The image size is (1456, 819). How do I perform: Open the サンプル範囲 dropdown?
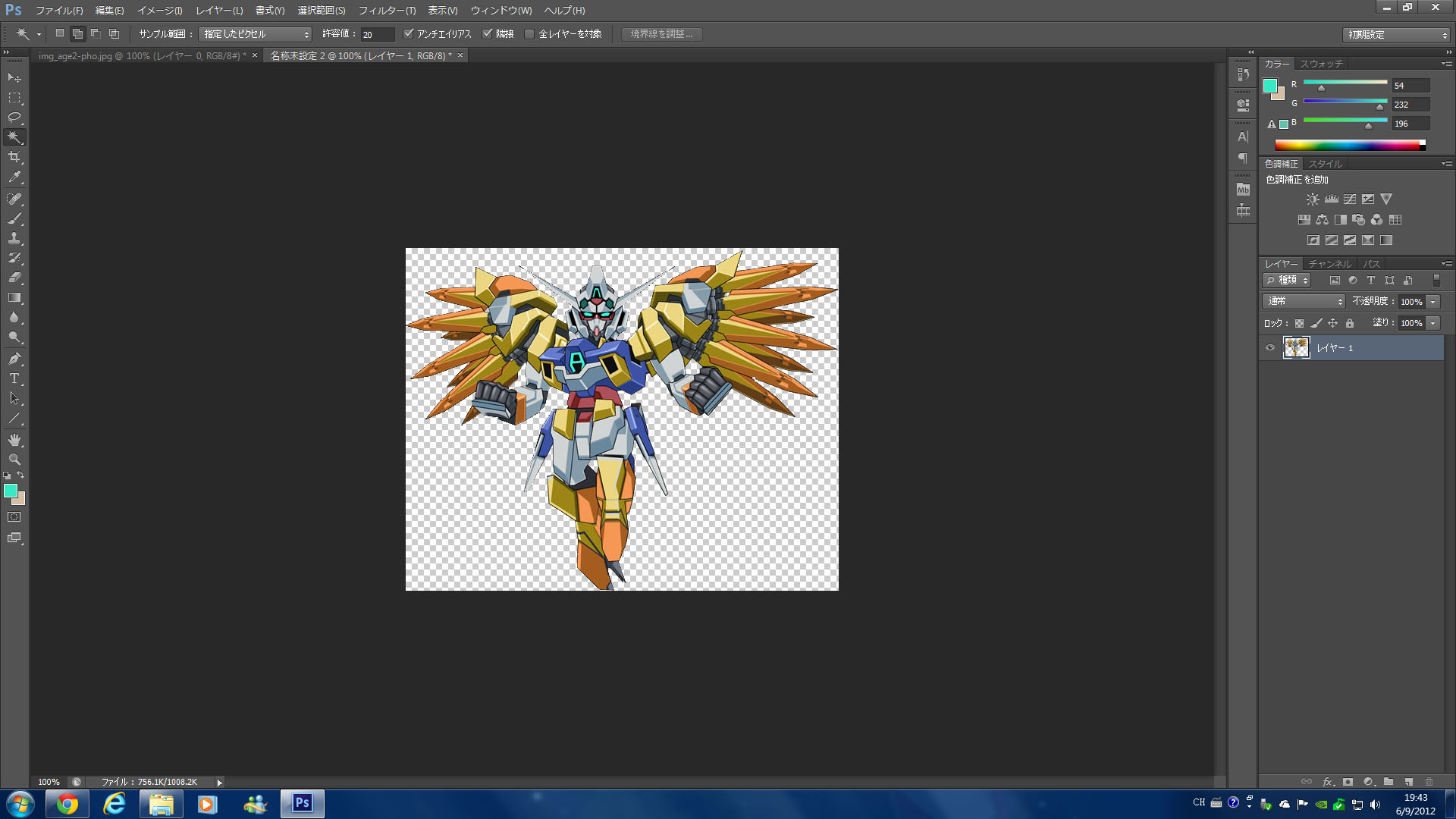(255, 34)
